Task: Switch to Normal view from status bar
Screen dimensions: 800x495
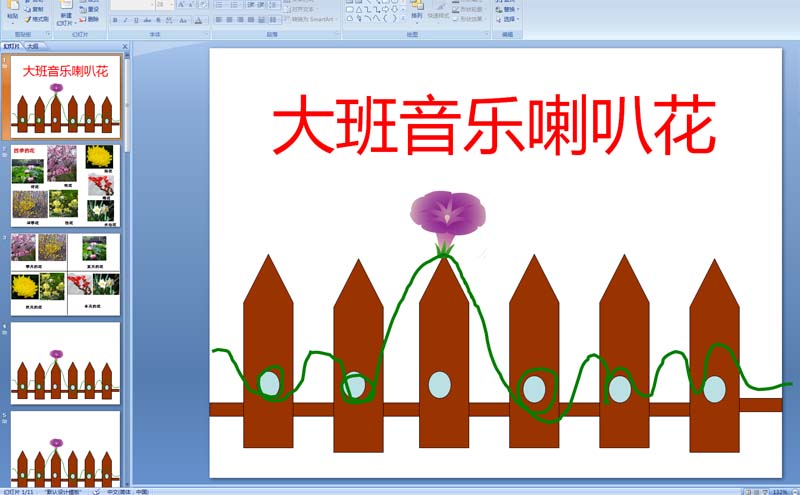Action: point(747,492)
